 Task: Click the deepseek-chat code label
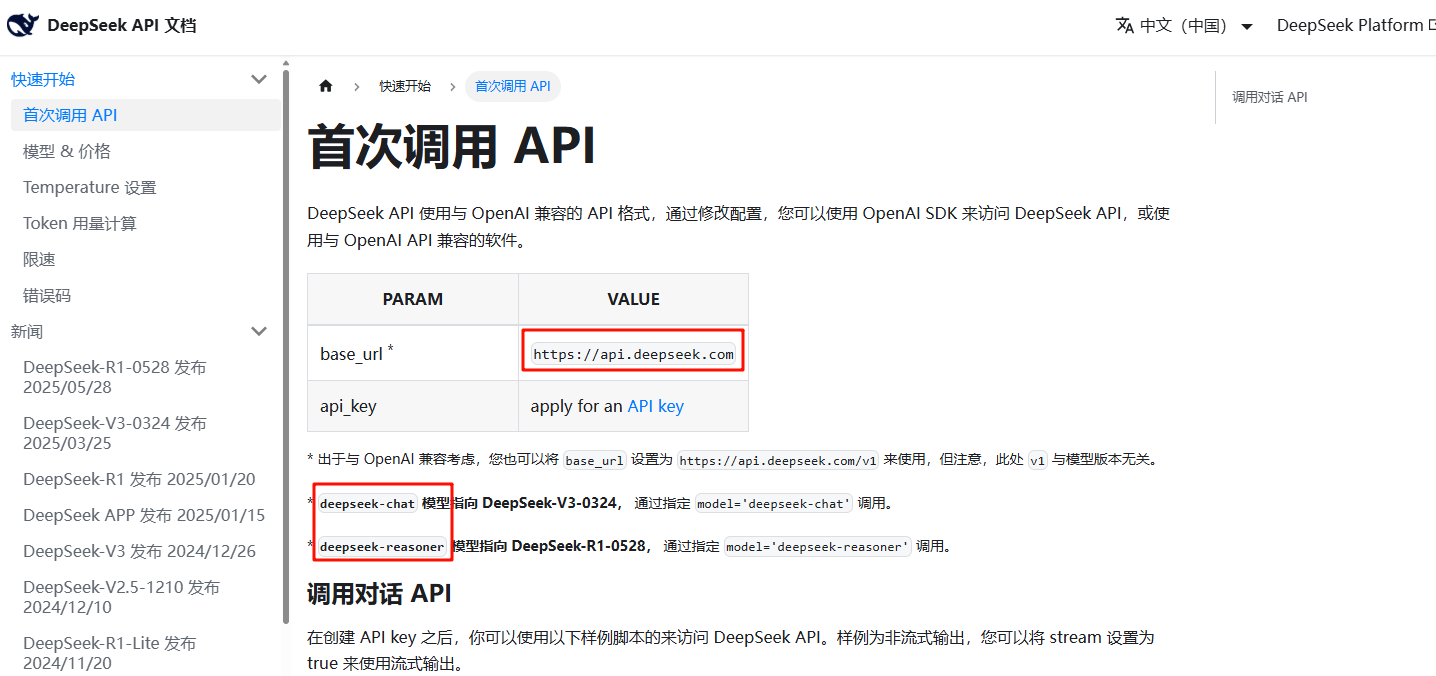[367, 504]
